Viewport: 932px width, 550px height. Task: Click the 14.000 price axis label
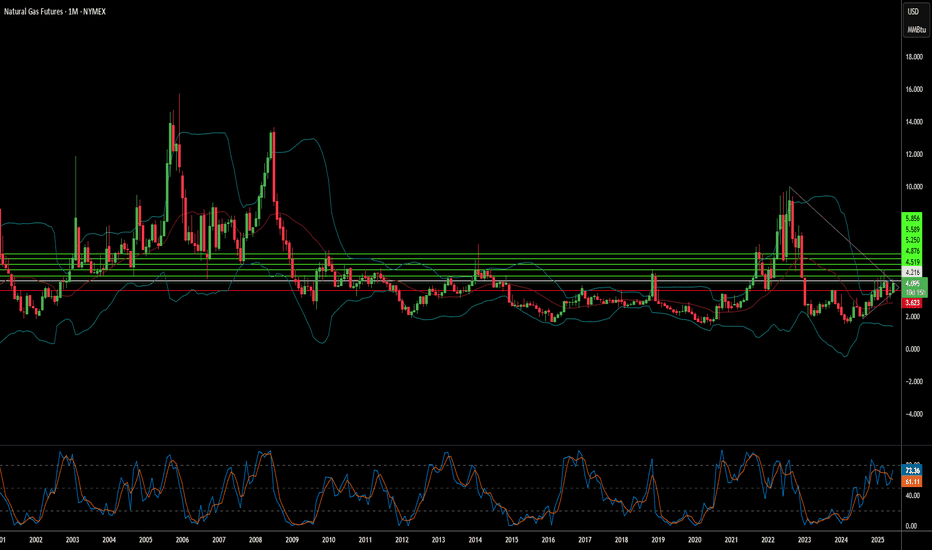(914, 122)
